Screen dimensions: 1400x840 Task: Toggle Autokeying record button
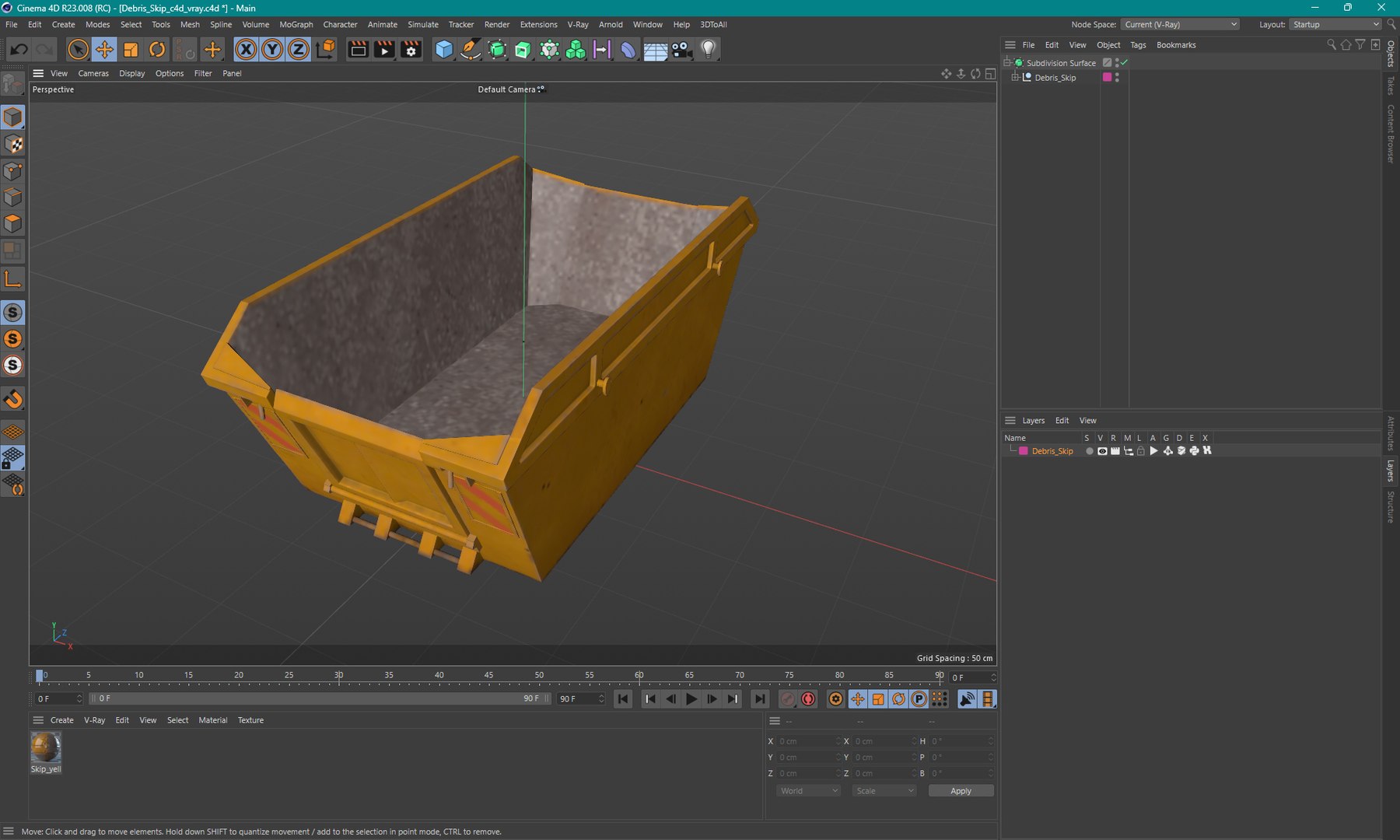(809, 699)
